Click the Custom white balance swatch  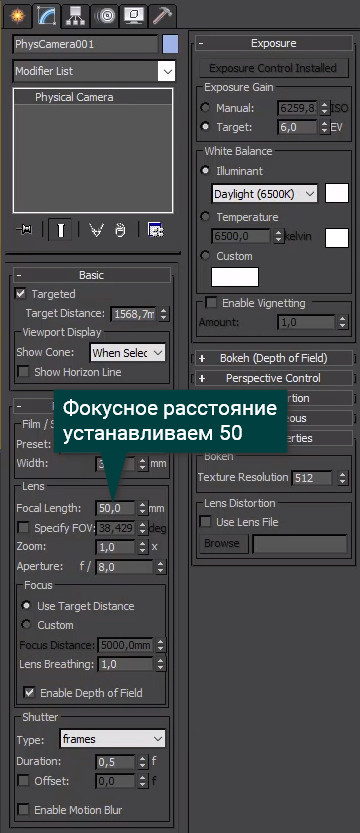(x=235, y=277)
